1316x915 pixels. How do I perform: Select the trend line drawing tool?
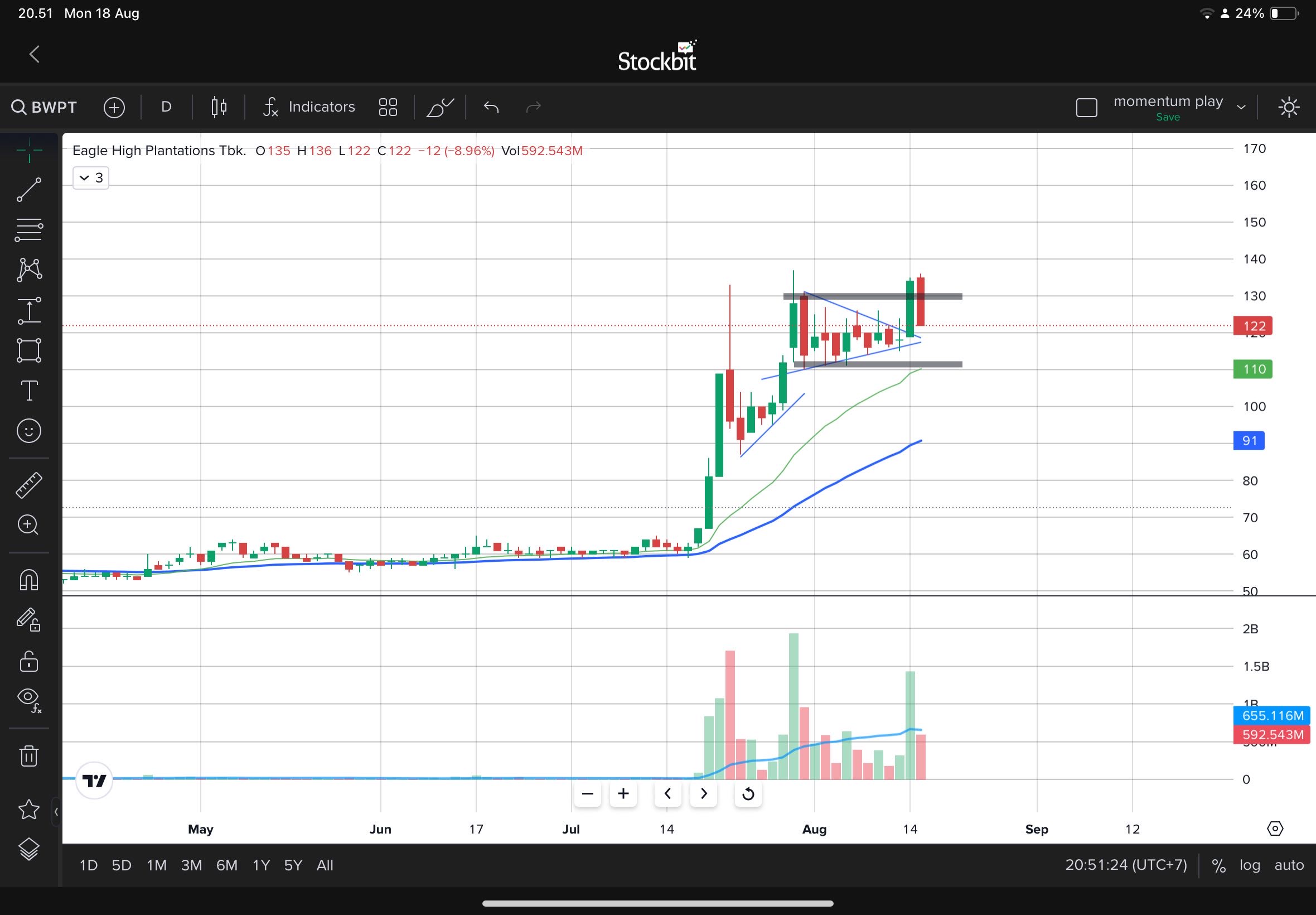28,190
